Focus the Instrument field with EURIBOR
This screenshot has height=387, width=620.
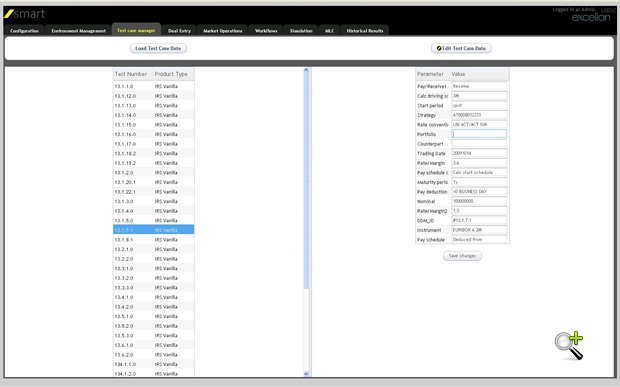click(479, 230)
